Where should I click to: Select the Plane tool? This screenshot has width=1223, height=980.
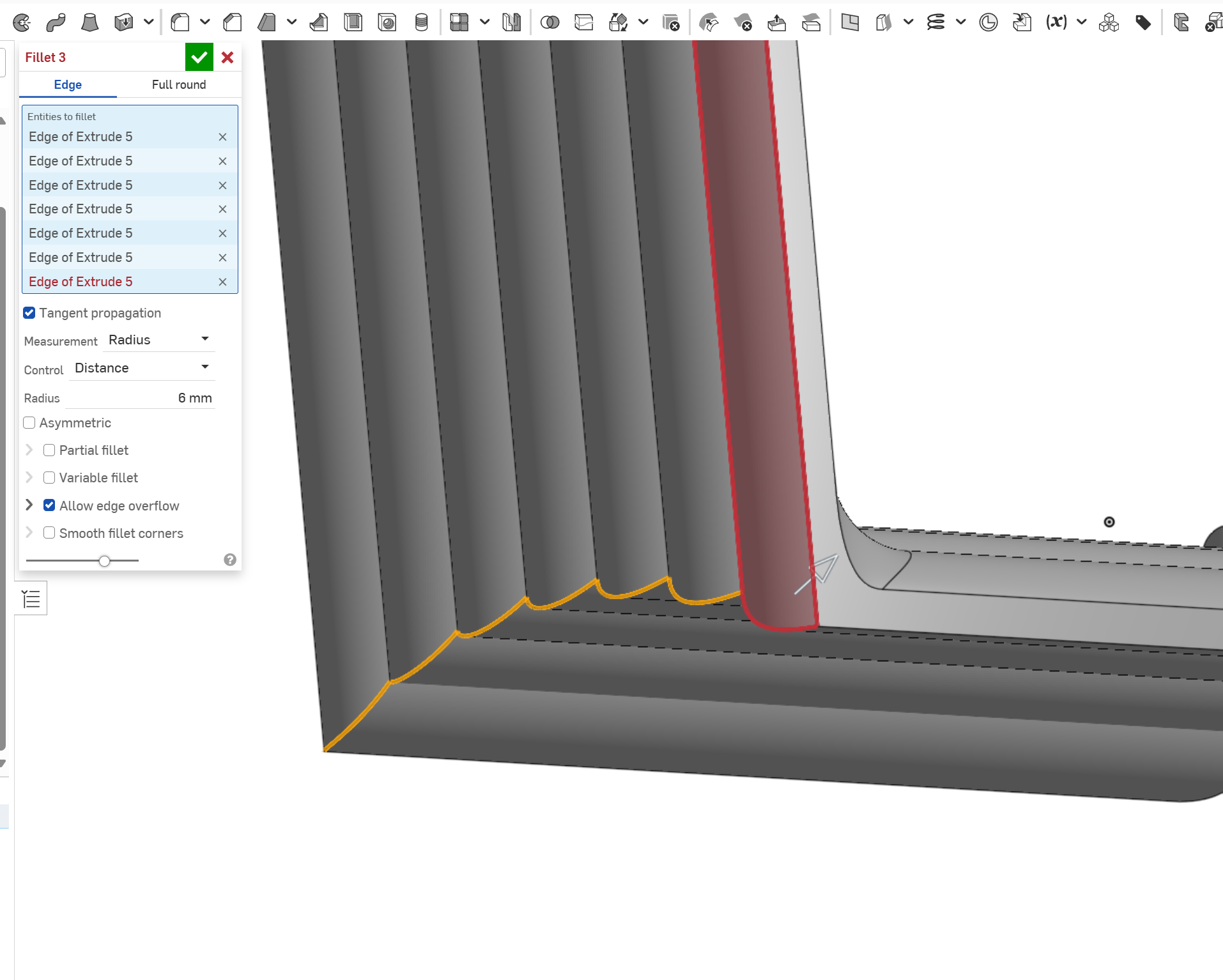point(850,23)
